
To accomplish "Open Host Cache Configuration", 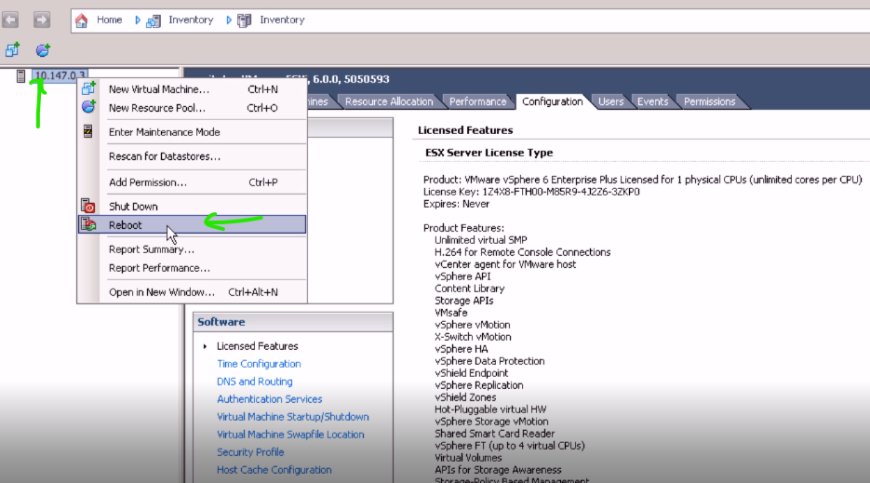I will 274,470.
